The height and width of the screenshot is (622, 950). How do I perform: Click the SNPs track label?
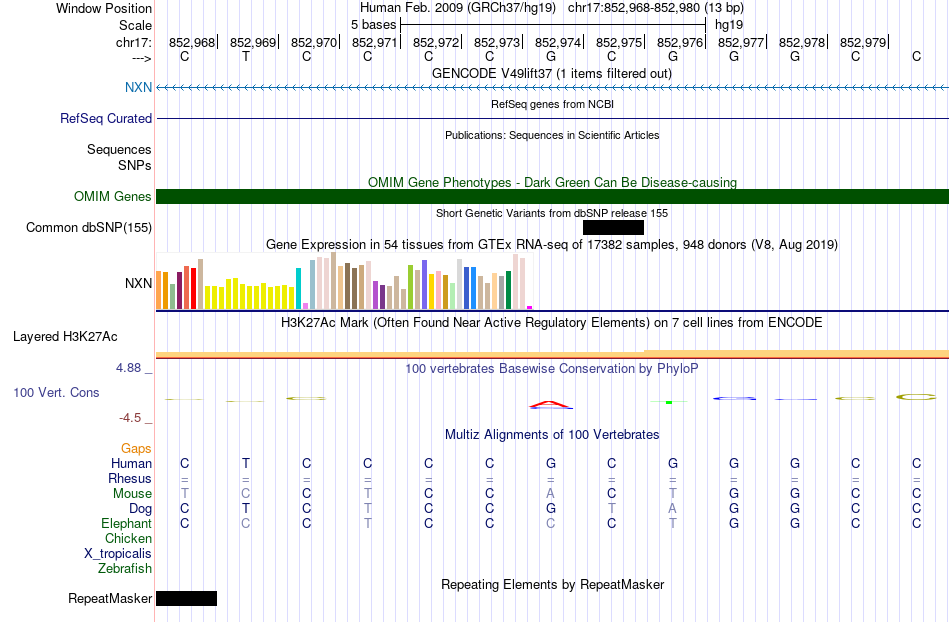[x=135, y=165]
